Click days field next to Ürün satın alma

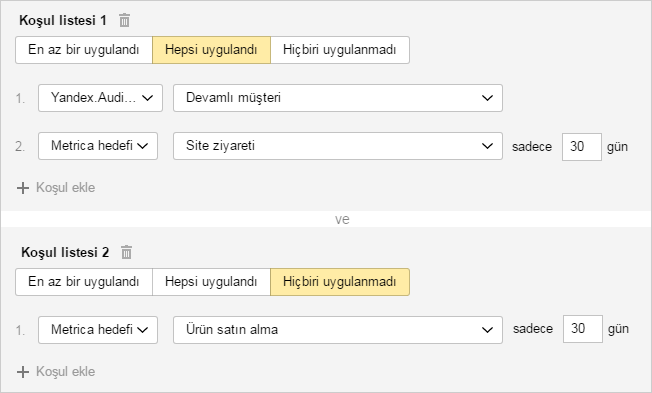tap(583, 329)
